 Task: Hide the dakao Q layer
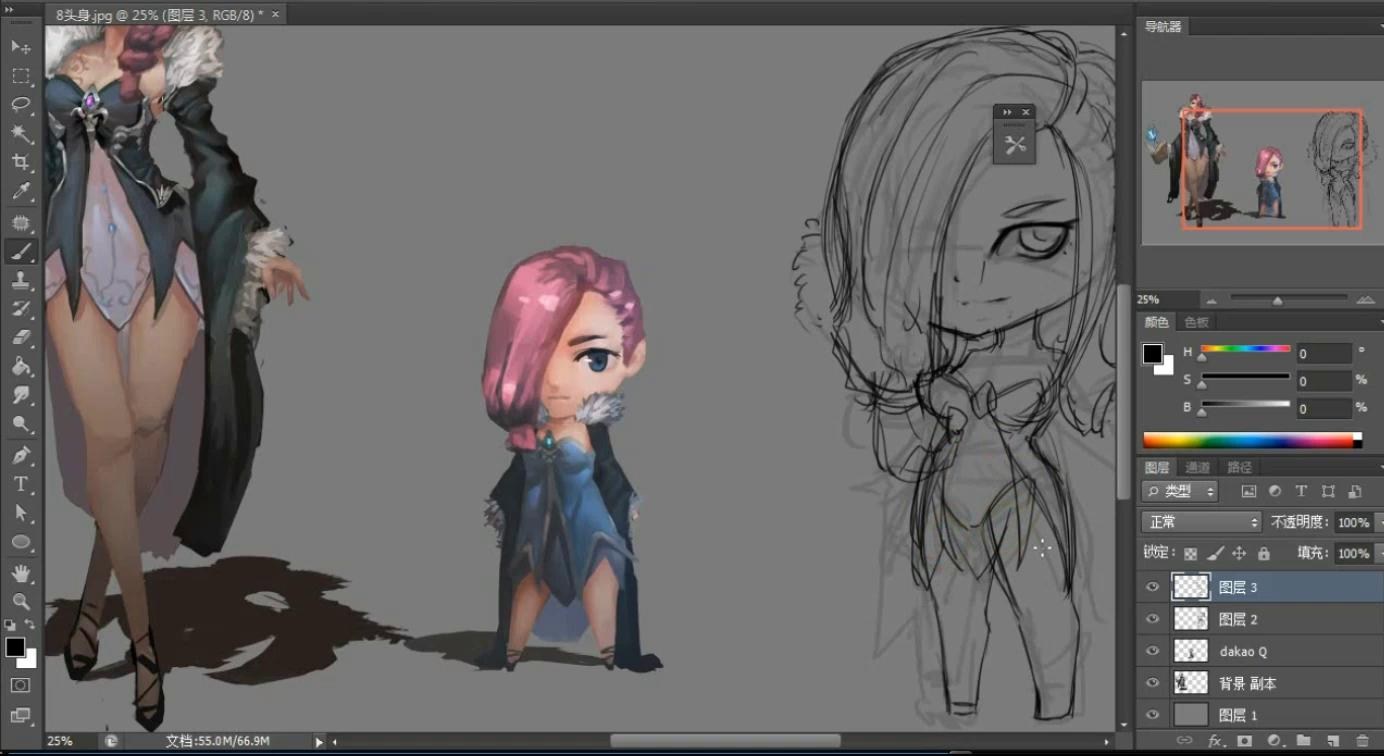[x=1153, y=651]
